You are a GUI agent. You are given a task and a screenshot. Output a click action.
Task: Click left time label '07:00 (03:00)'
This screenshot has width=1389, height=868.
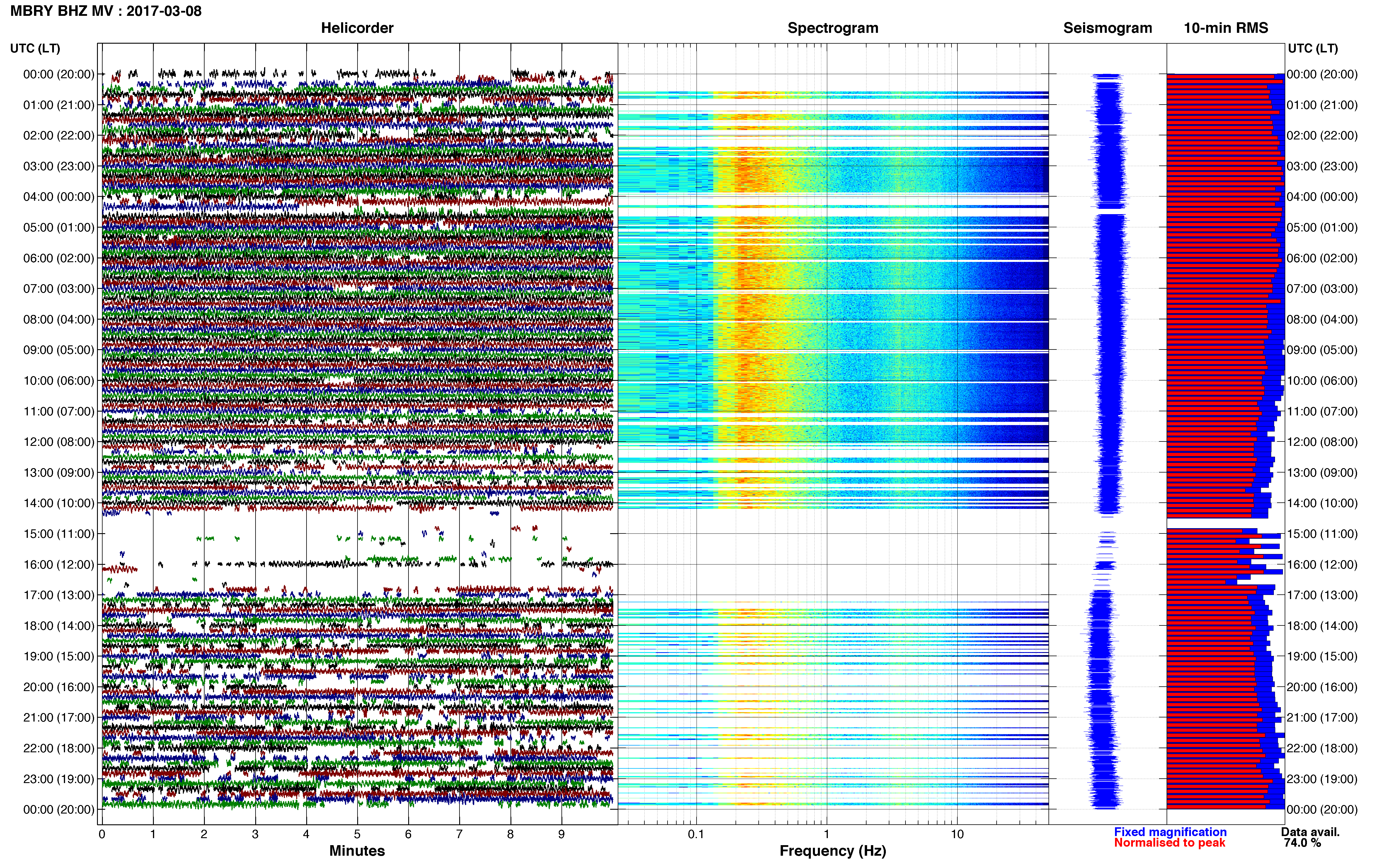pyautogui.click(x=59, y=289)
